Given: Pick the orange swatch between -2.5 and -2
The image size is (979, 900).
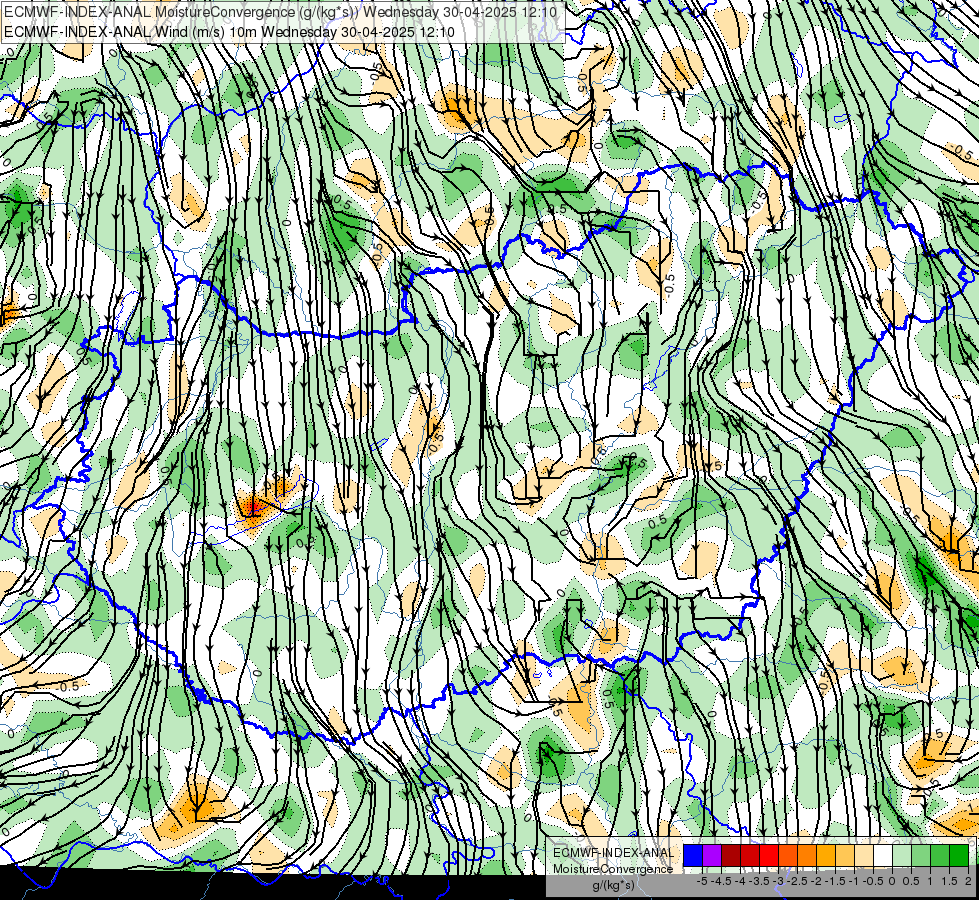Looking at the screenshot, I should 807,856.
